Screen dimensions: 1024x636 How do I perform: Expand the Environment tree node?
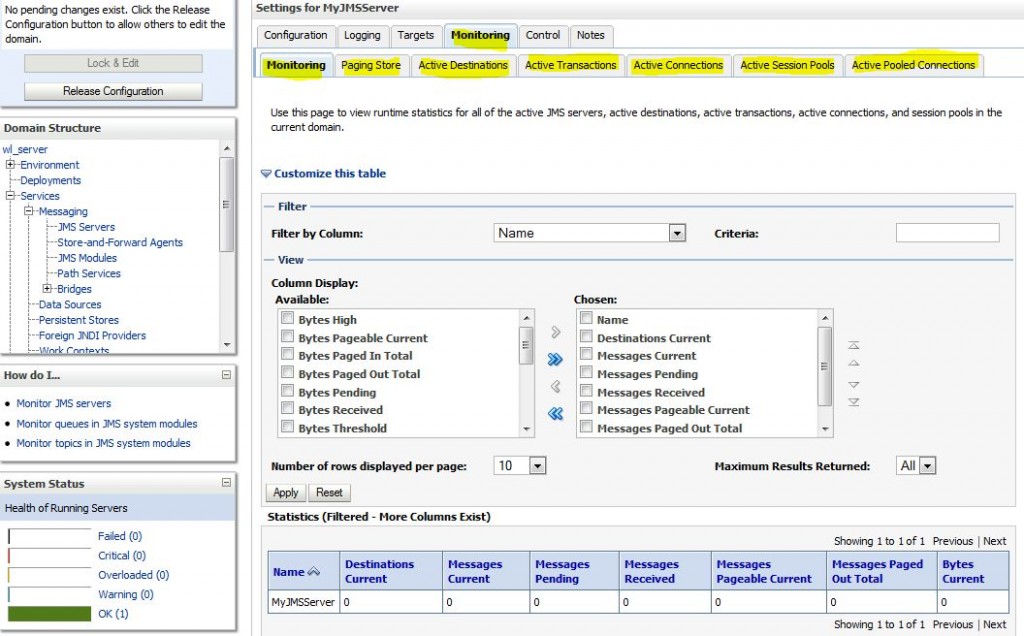click(x=10, y=165)
